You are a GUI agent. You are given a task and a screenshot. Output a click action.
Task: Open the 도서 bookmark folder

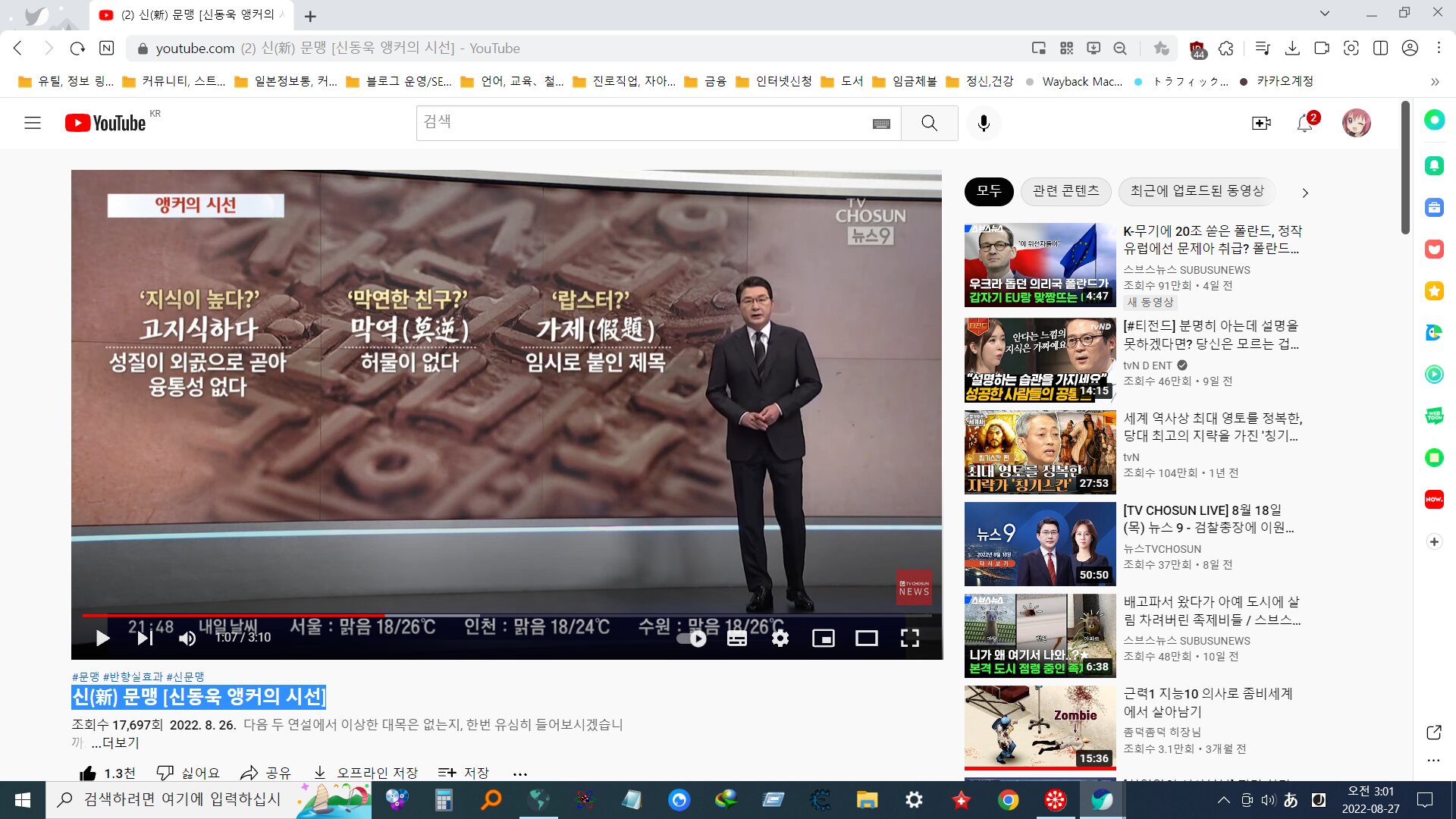pyautogui.click(x=843, y=81)
